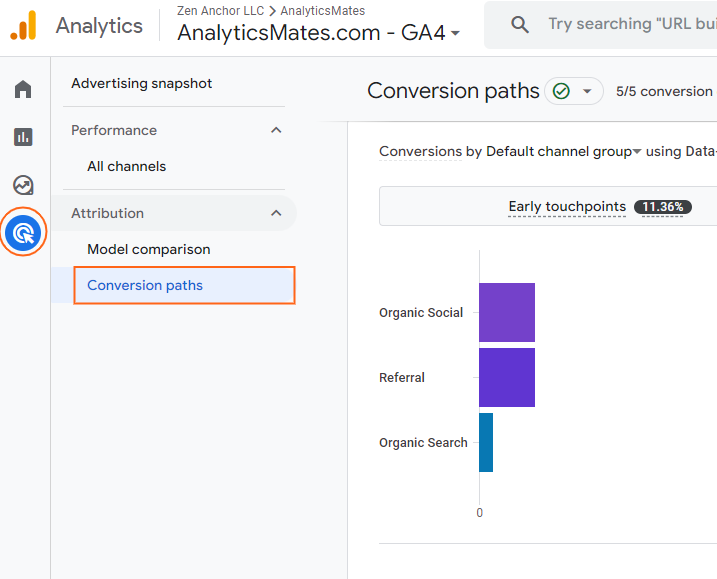Click the search magnifier icon
The height and width of the screenshot is (579, 717).
519,24
